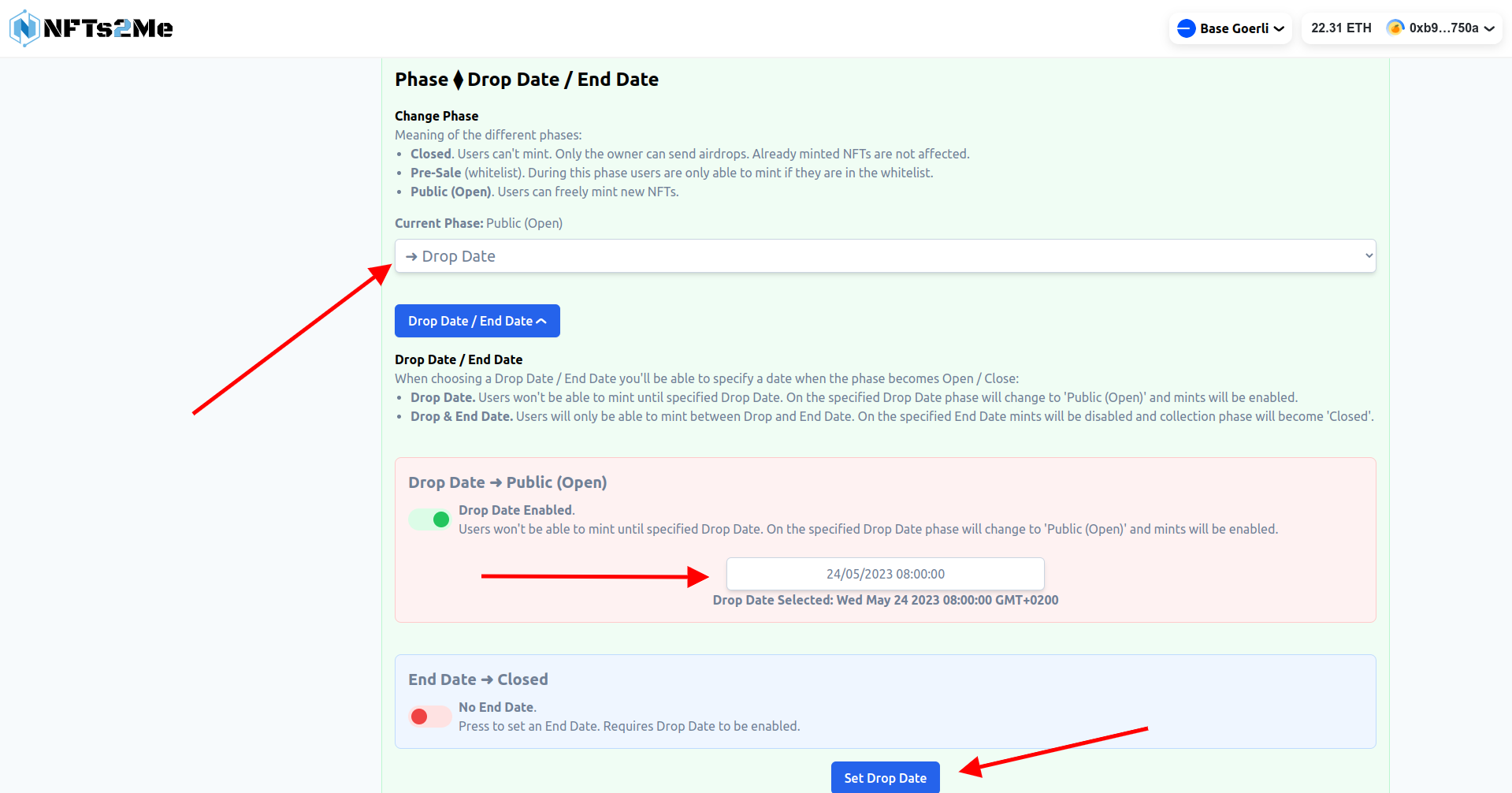Click the chevron on Drop Date / End Date button
Viewport: 1512px width, 793px height.
click(541, 321)
